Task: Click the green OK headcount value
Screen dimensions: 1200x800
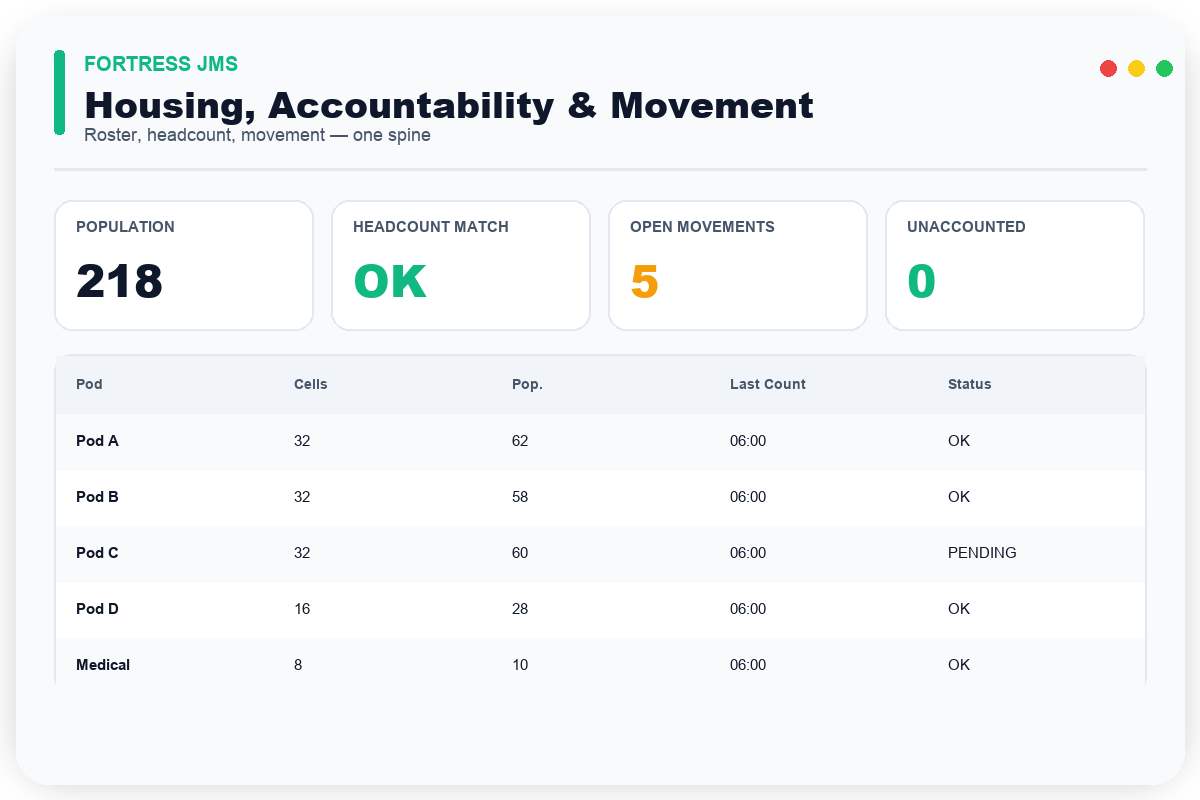Action: [390, 282]
